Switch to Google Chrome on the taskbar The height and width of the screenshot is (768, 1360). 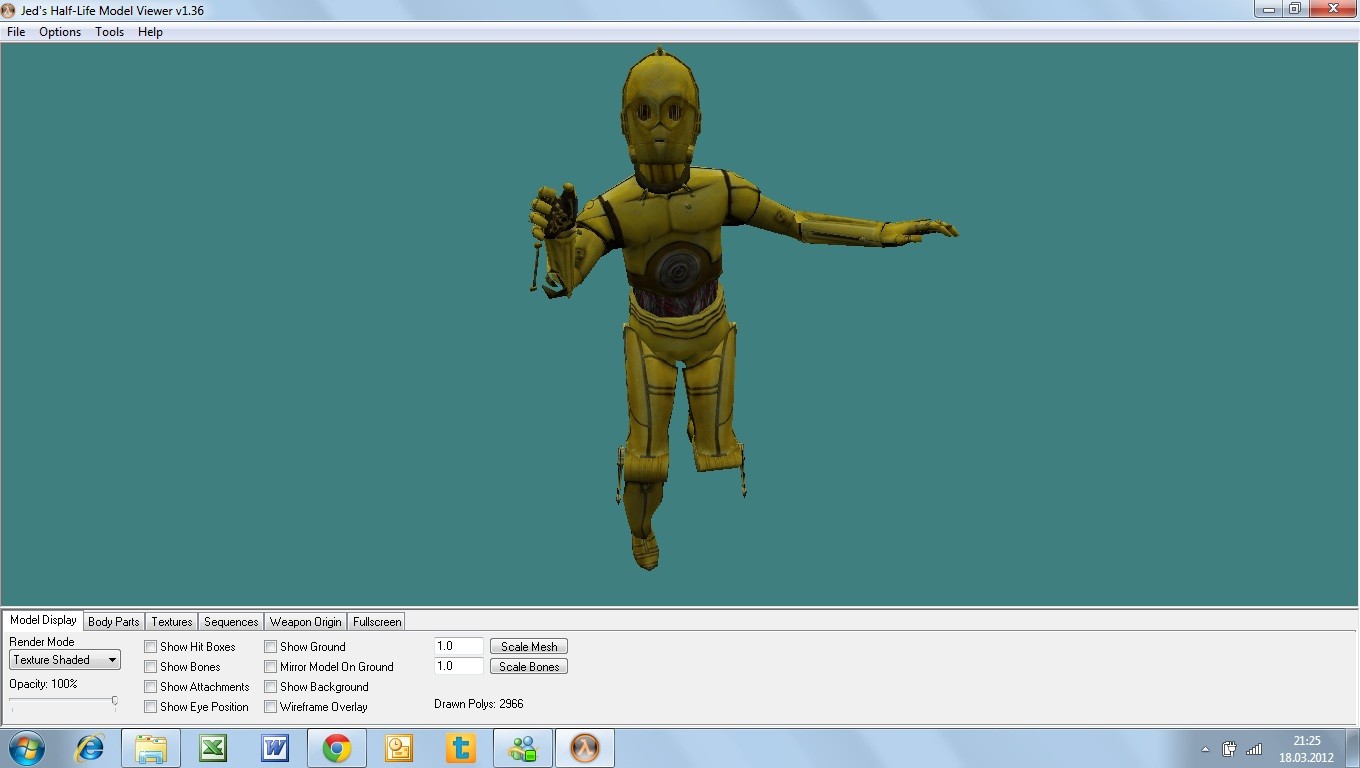pos(337,748)
